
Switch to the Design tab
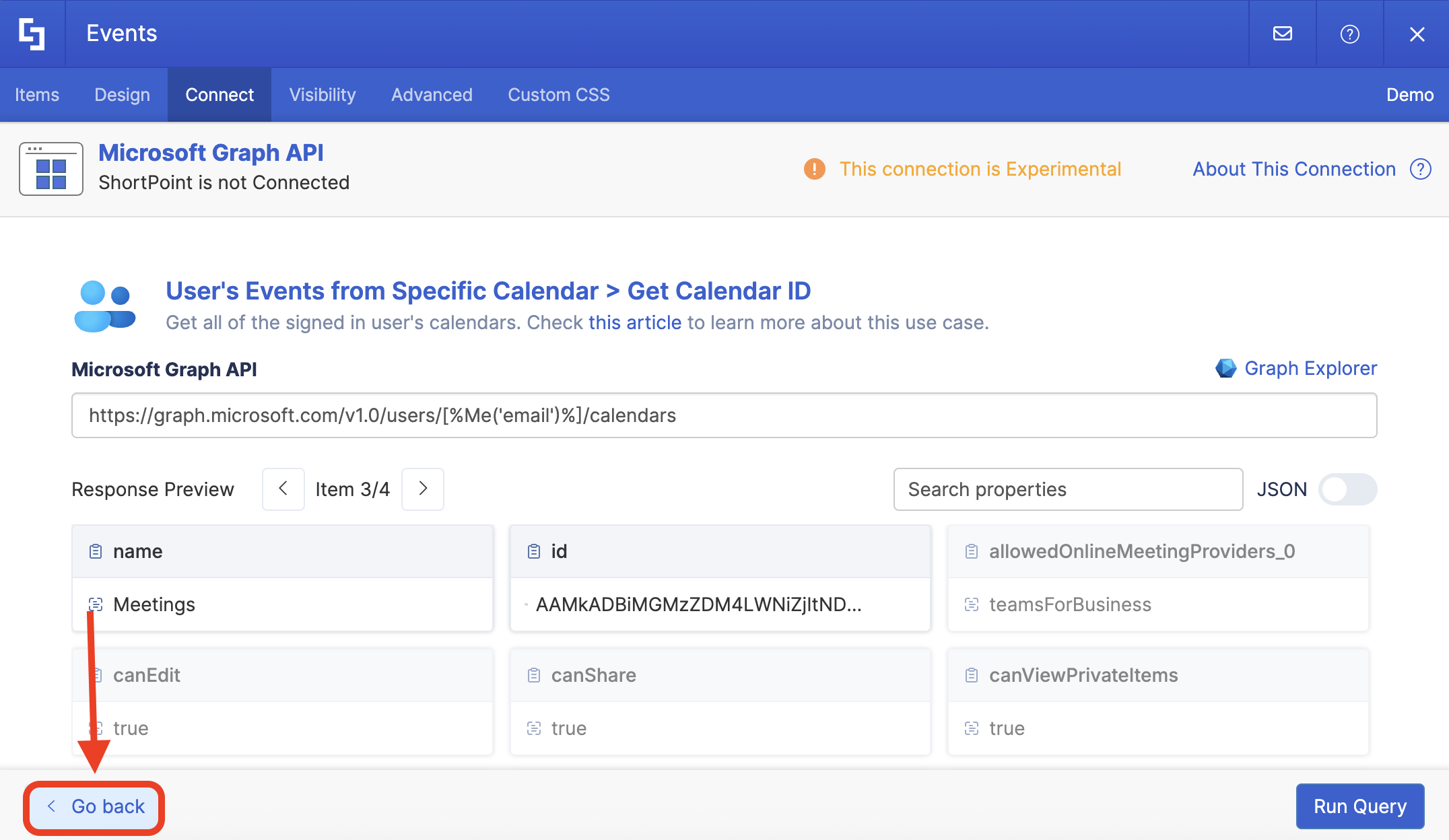122,95
